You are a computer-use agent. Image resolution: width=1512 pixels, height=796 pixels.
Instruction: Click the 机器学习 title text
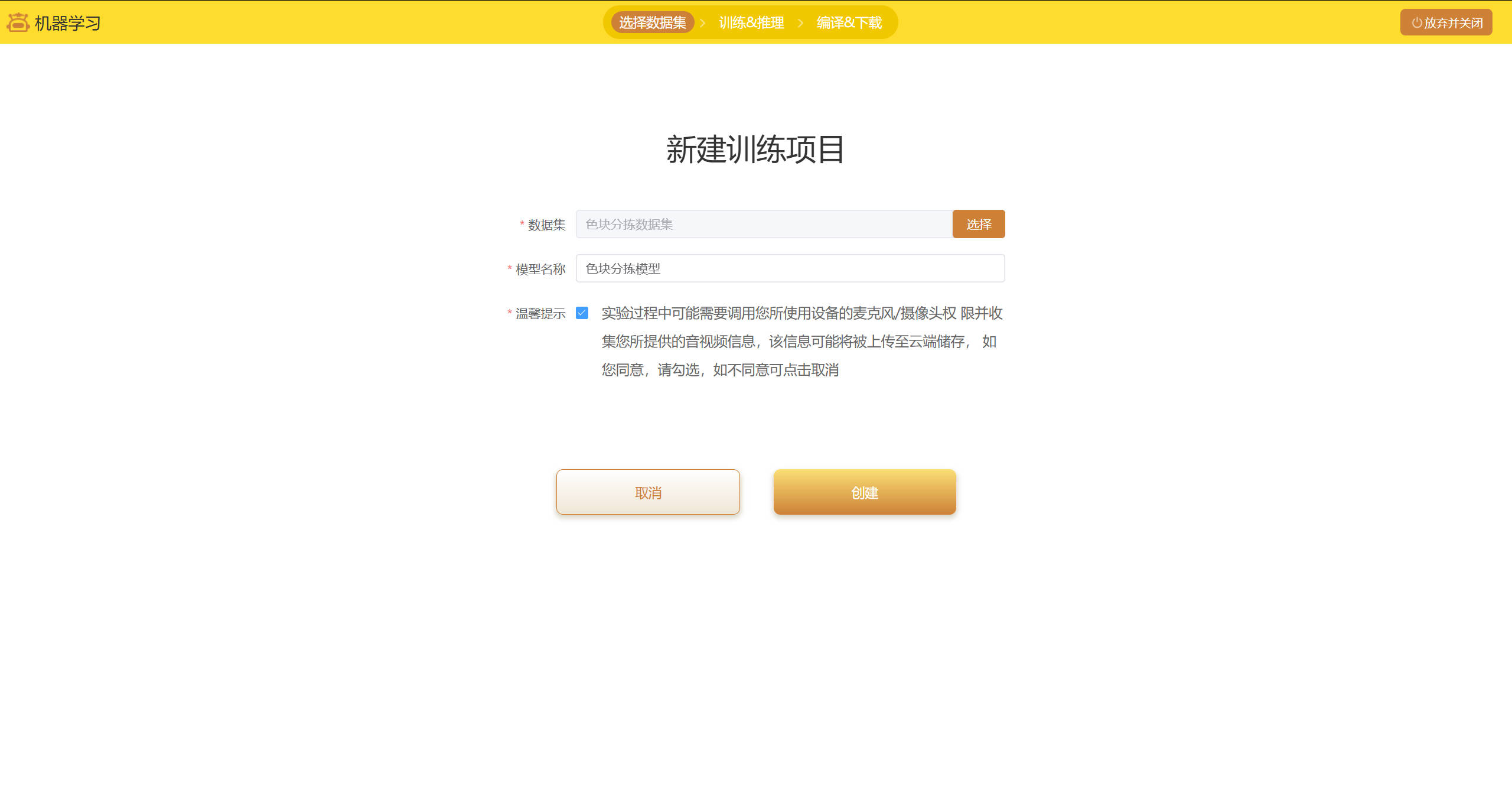point(67,23)
